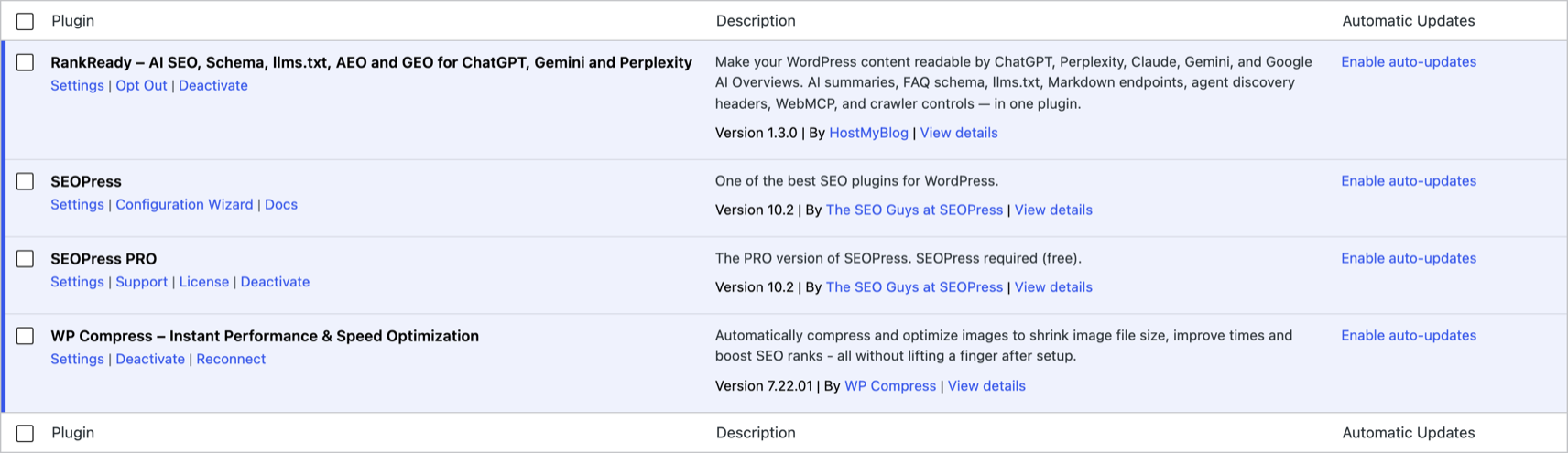Click the WP Compress plugin title text
This screenshot has width=1568, height=453.
click(265, 336)
